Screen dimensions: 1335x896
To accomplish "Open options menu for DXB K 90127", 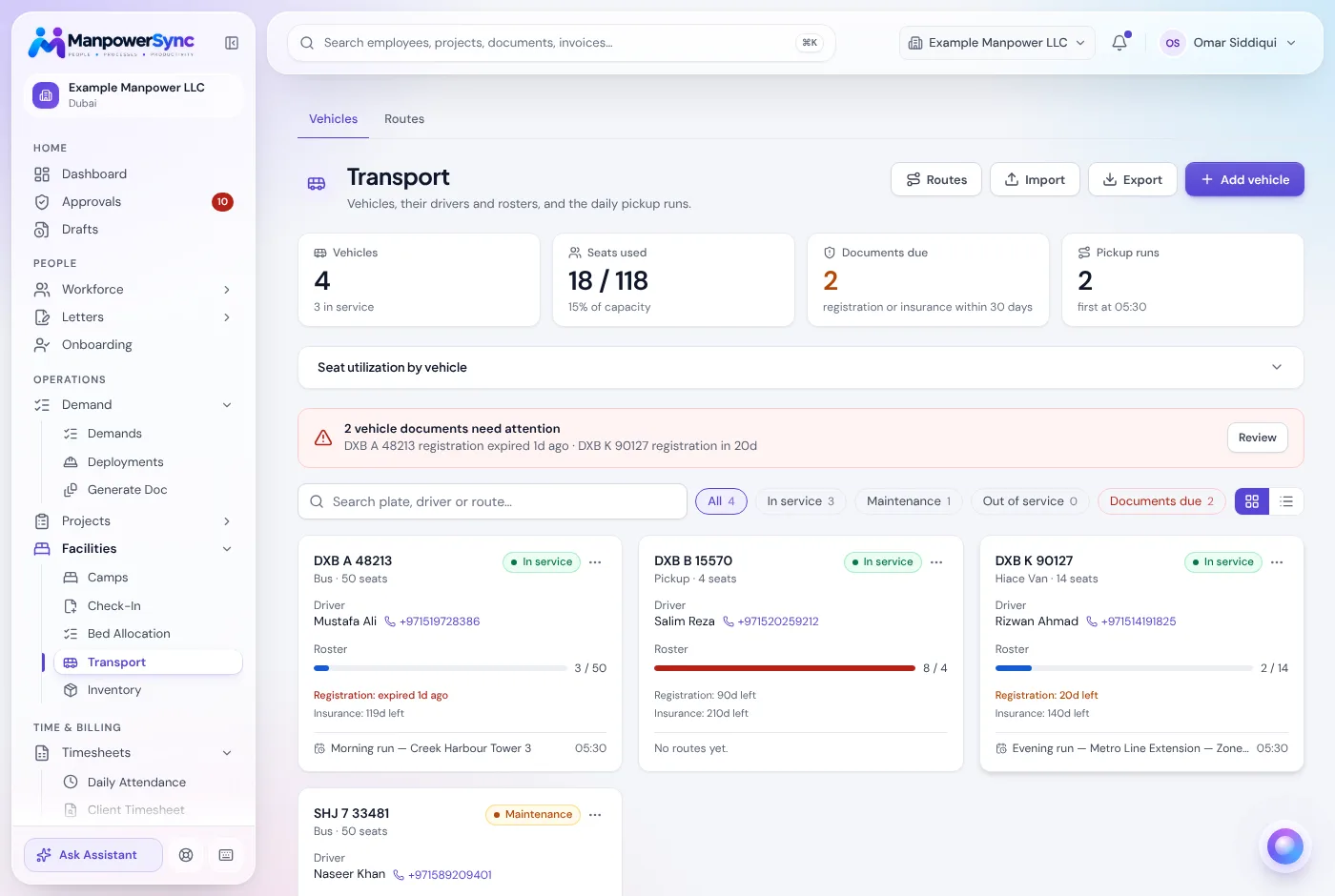I will coord(1277,562).
